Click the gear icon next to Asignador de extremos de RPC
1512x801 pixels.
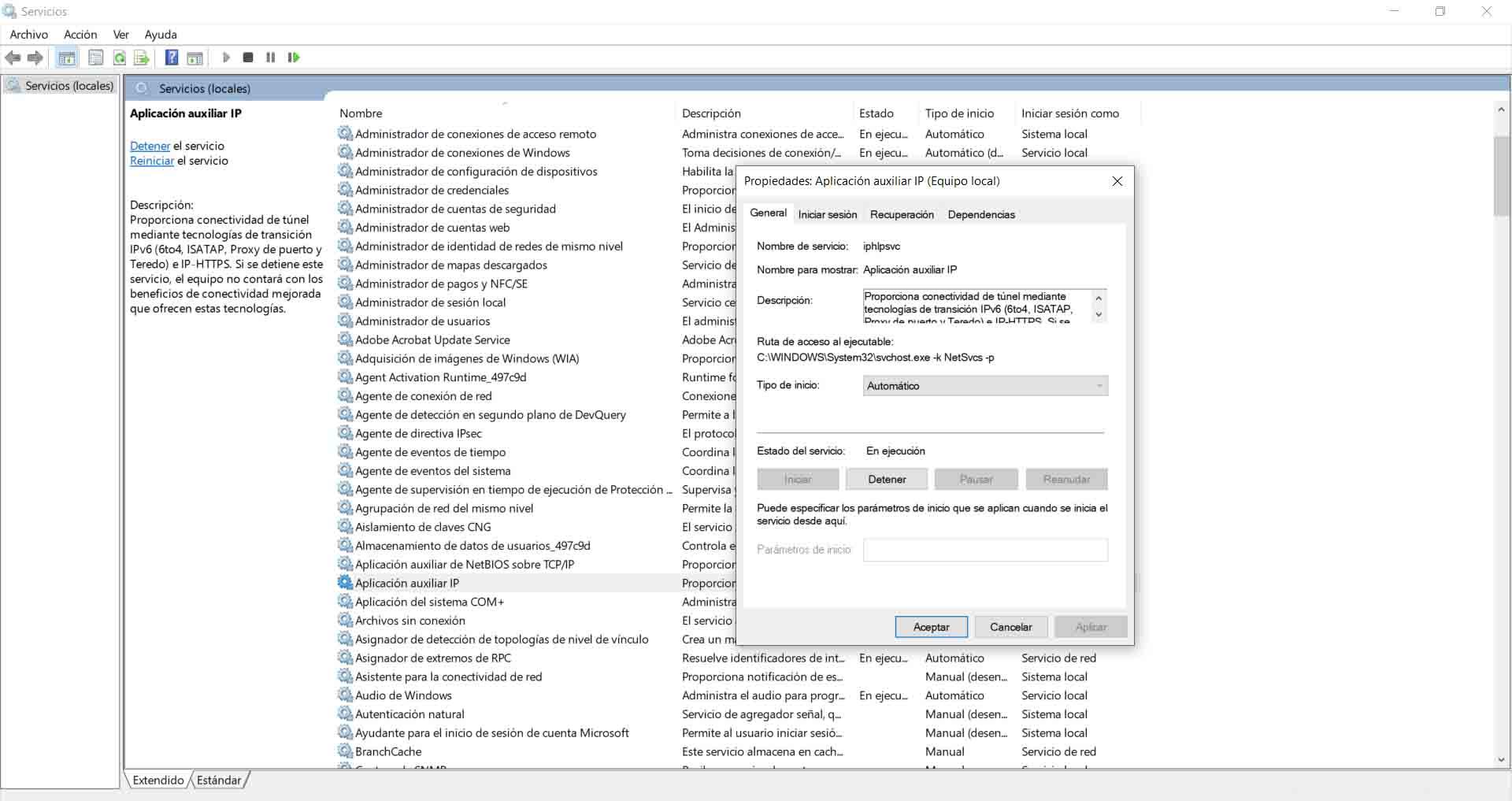pos(345,658)
